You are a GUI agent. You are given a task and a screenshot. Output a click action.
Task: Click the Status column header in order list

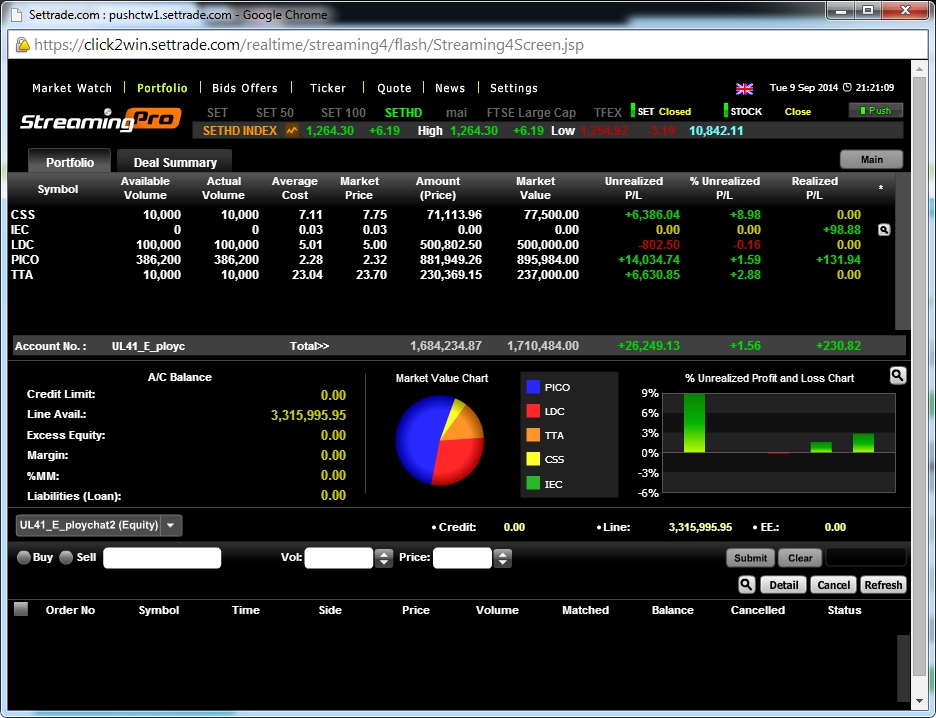pos(844,610)
